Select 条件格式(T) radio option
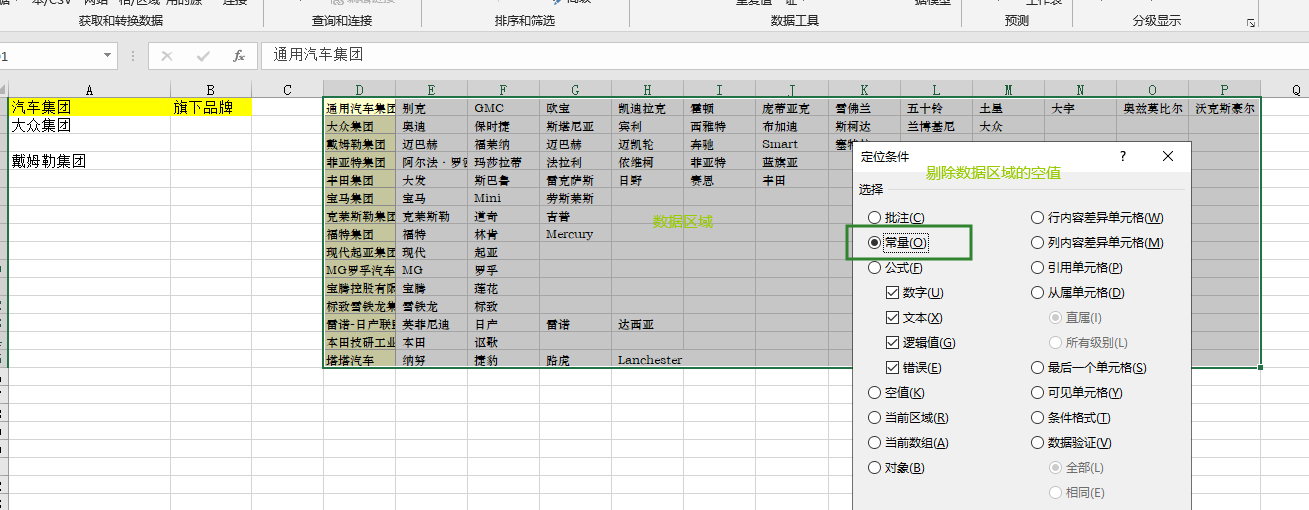This screenshot has height=510, width=1309. click(x=1072, y=418)
